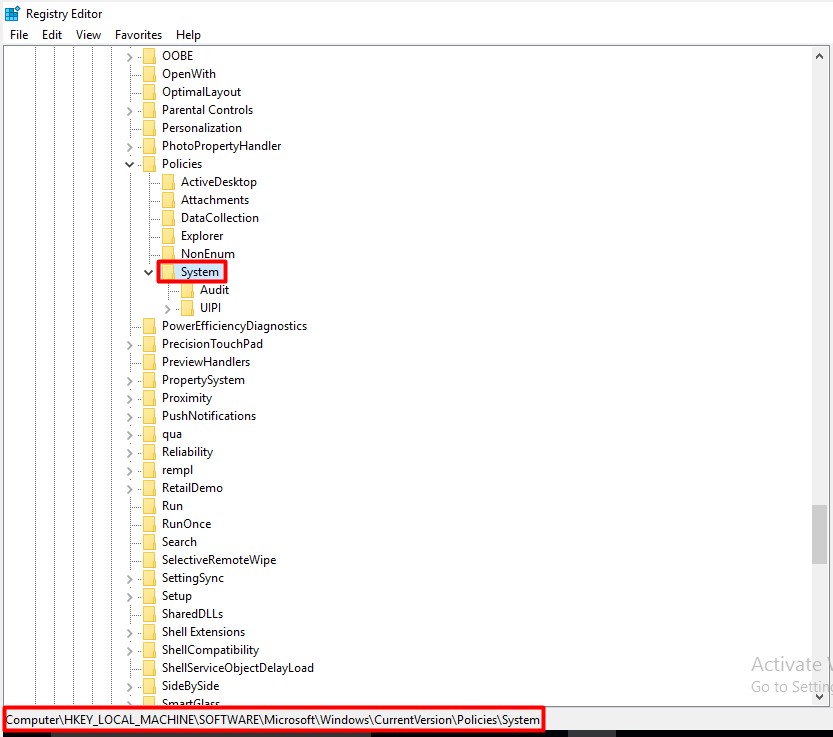The image size is (833, 737).
Task: Expand the Parental Controls key
Action: pyautogui.click(x=130, y=111)
